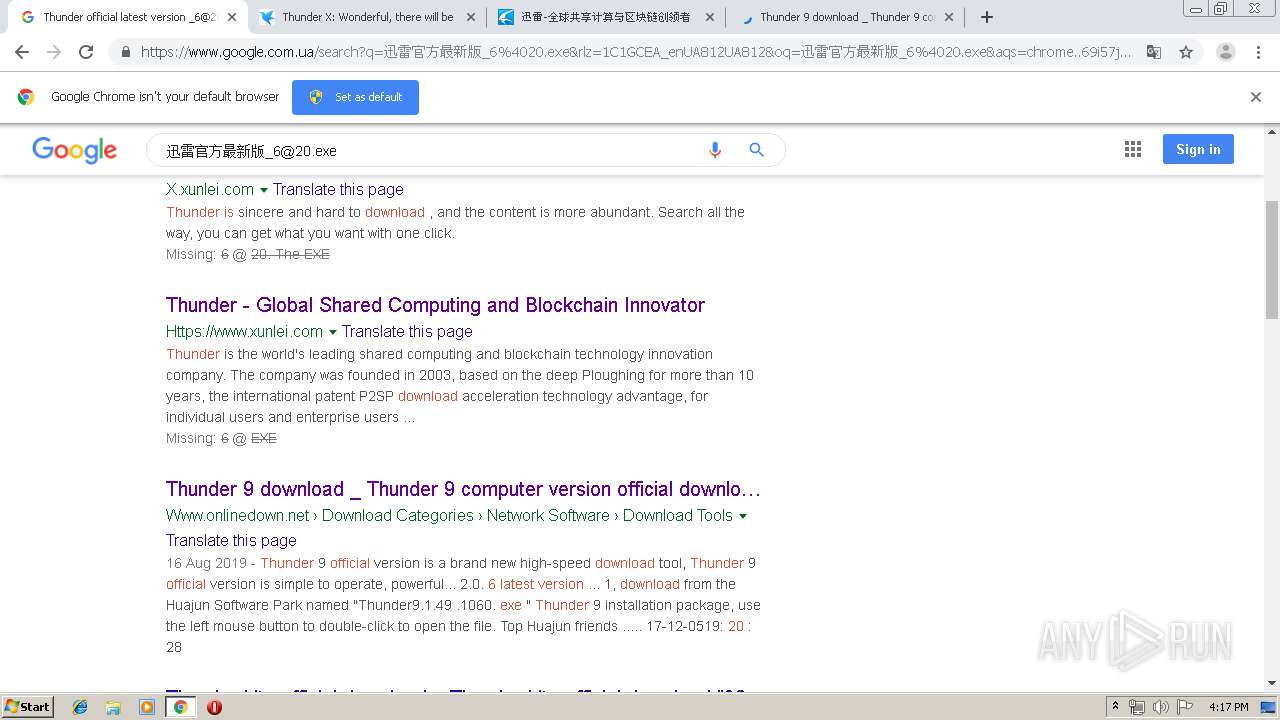Click the scrollbar down arrow
This screenshot has height=720, width=1280.
[1272, 682]
